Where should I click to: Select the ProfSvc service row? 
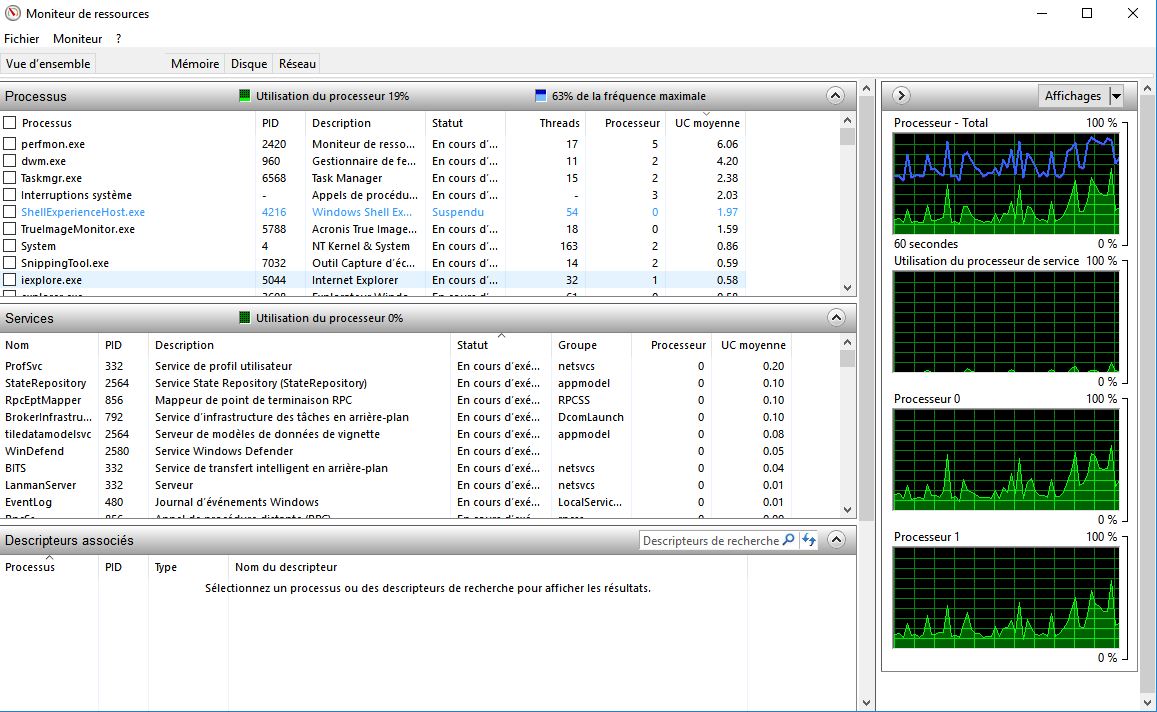click(x=397, y=366)
